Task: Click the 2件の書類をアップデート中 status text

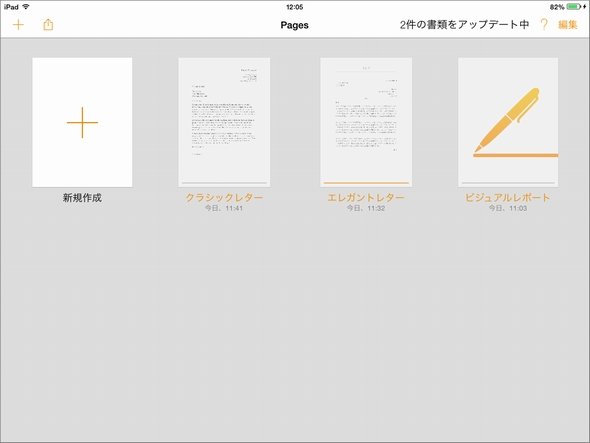Action: 464,25
